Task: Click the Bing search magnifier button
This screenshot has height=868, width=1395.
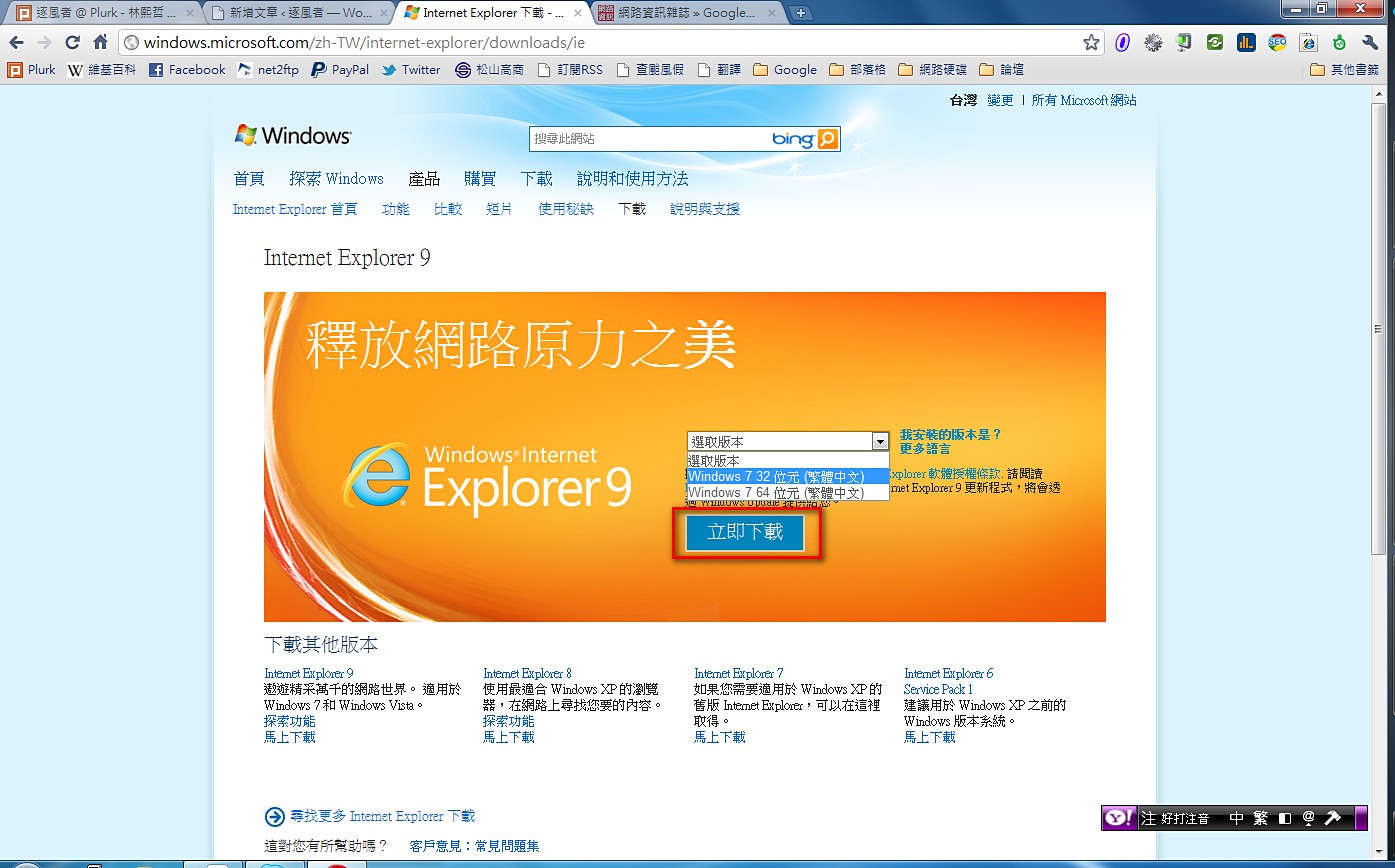Action: pyautogui.click(x=828, y=139)
